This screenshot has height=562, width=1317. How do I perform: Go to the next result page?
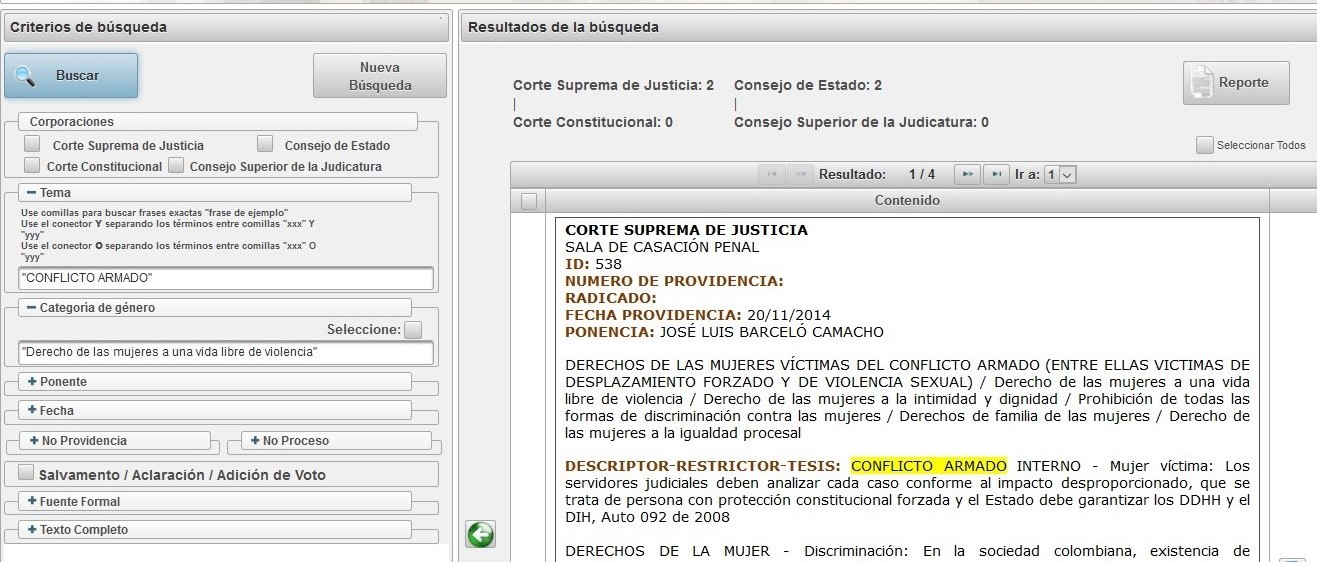966,174
